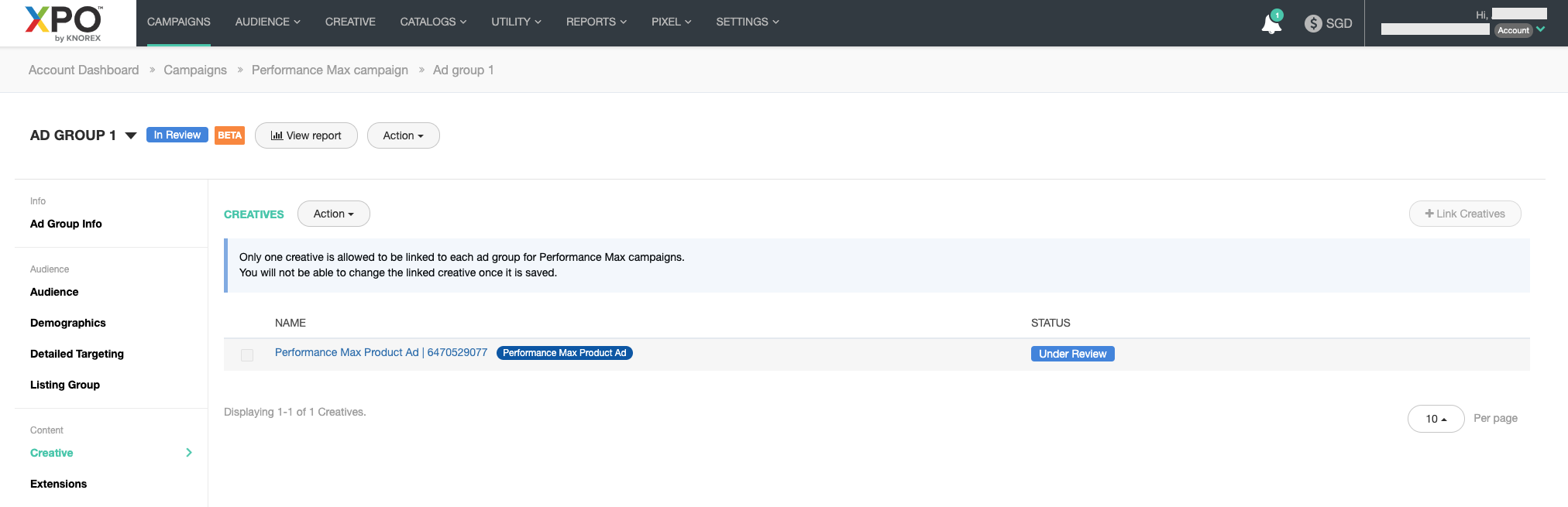Screen dimensions: 1568x507
Task: Go to Detailed Targeting section
Action: coord(77,354)
